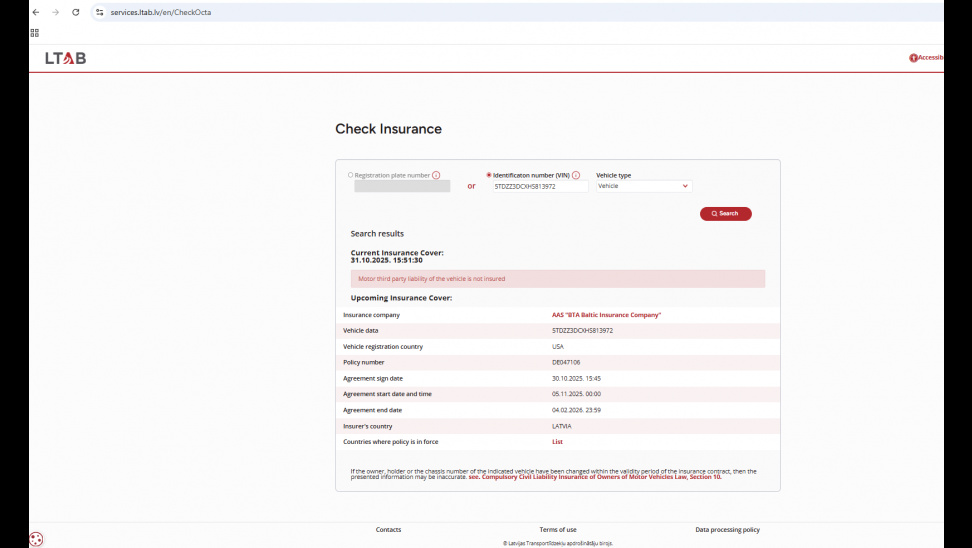972x548 pixels.
Task: Click info icon beside Registration plate number
Action: 436,175
